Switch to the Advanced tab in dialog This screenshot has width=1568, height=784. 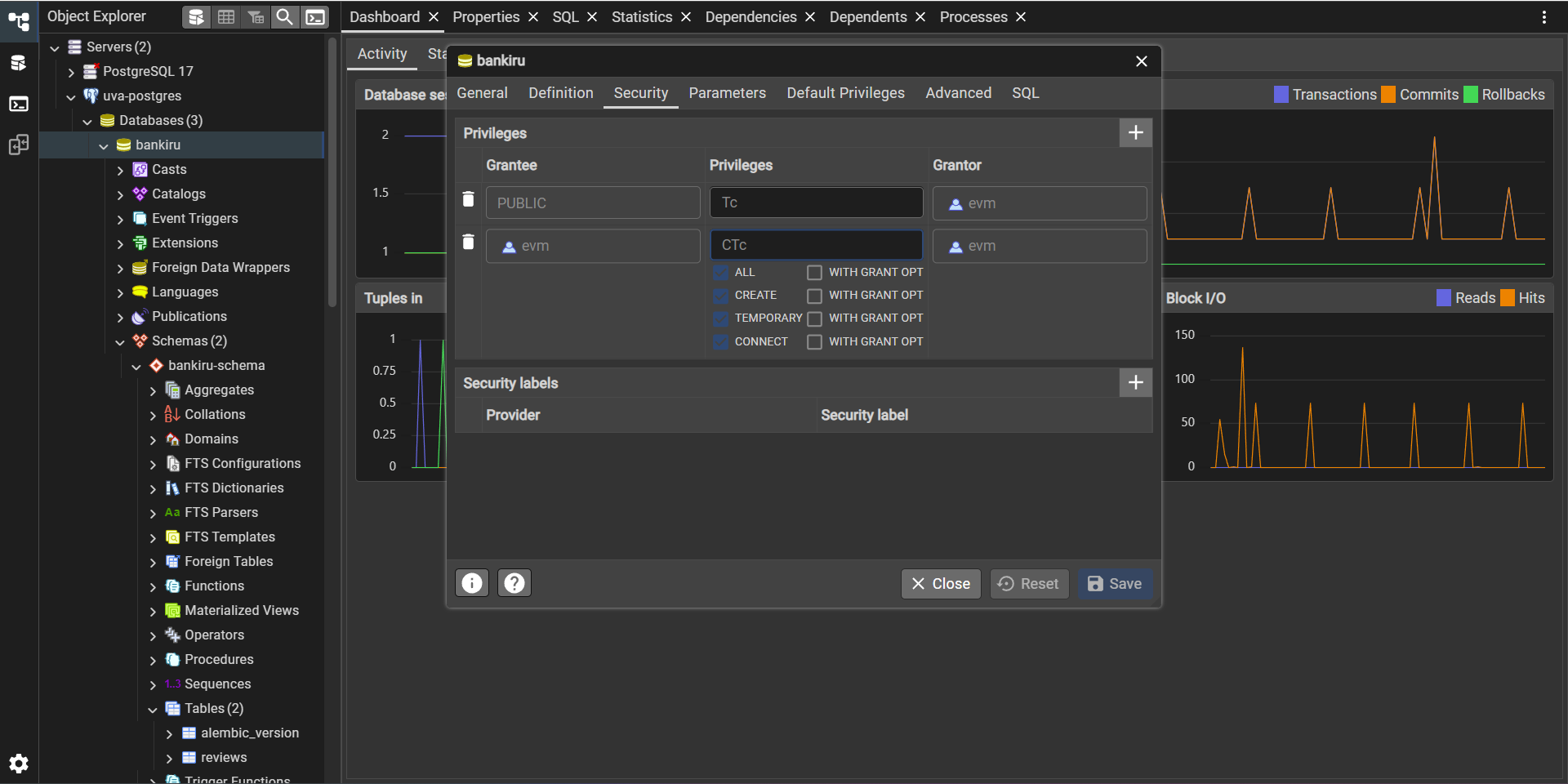click(x=958, y=93)
